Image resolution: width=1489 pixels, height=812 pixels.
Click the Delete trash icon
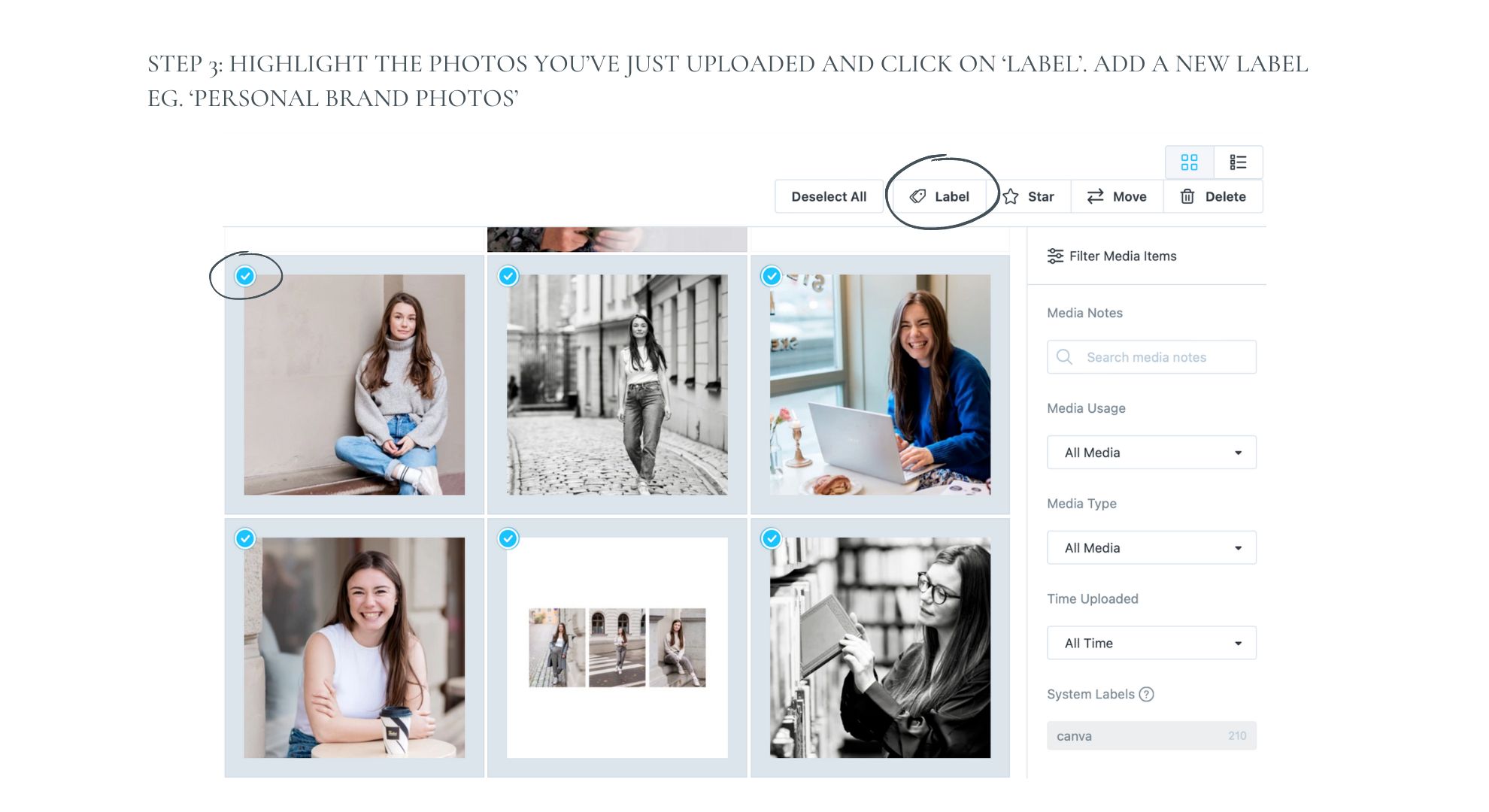[1187, 196]
